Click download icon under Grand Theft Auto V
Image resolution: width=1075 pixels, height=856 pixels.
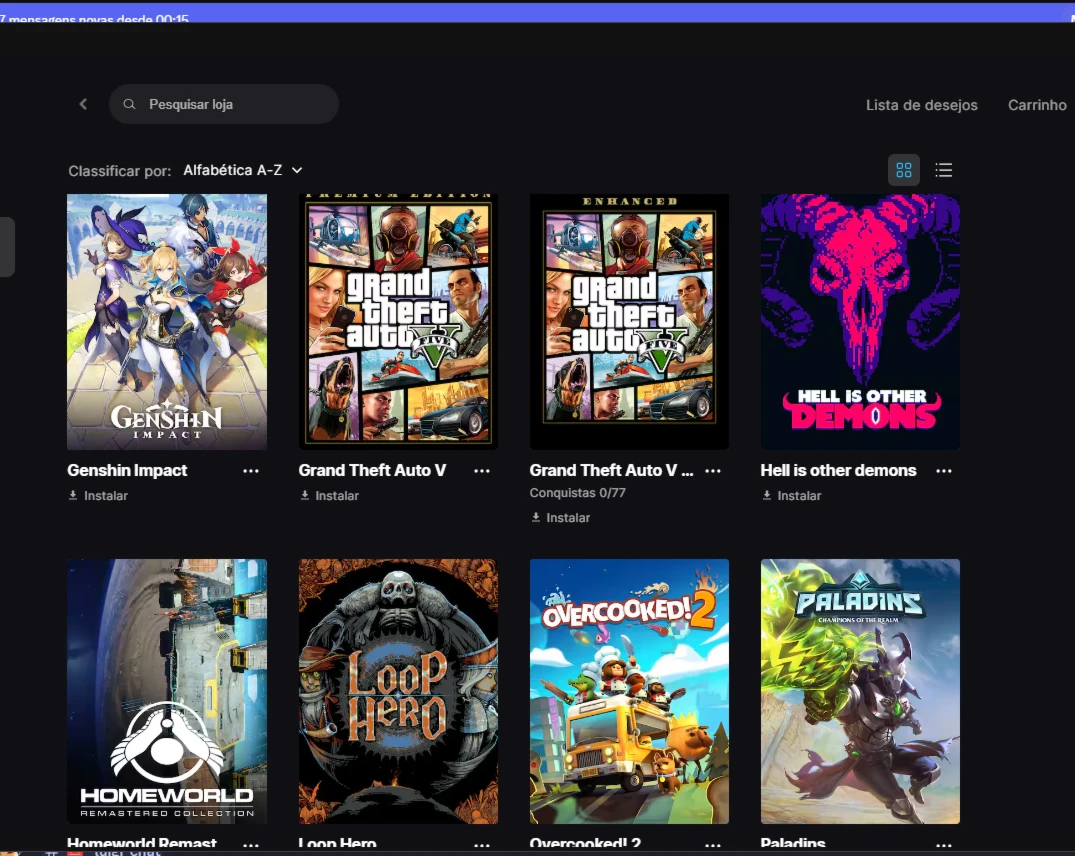[x=304, y=495]
